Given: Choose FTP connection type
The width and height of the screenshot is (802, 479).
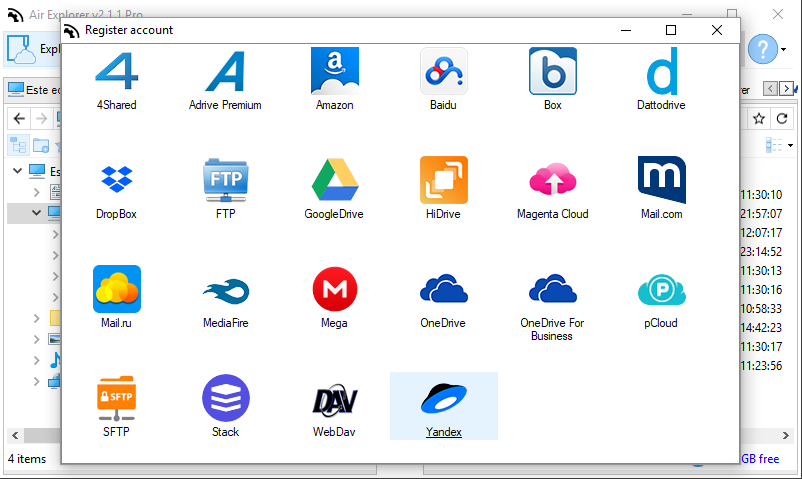Looking at the screenshot, I should [226, 188].
